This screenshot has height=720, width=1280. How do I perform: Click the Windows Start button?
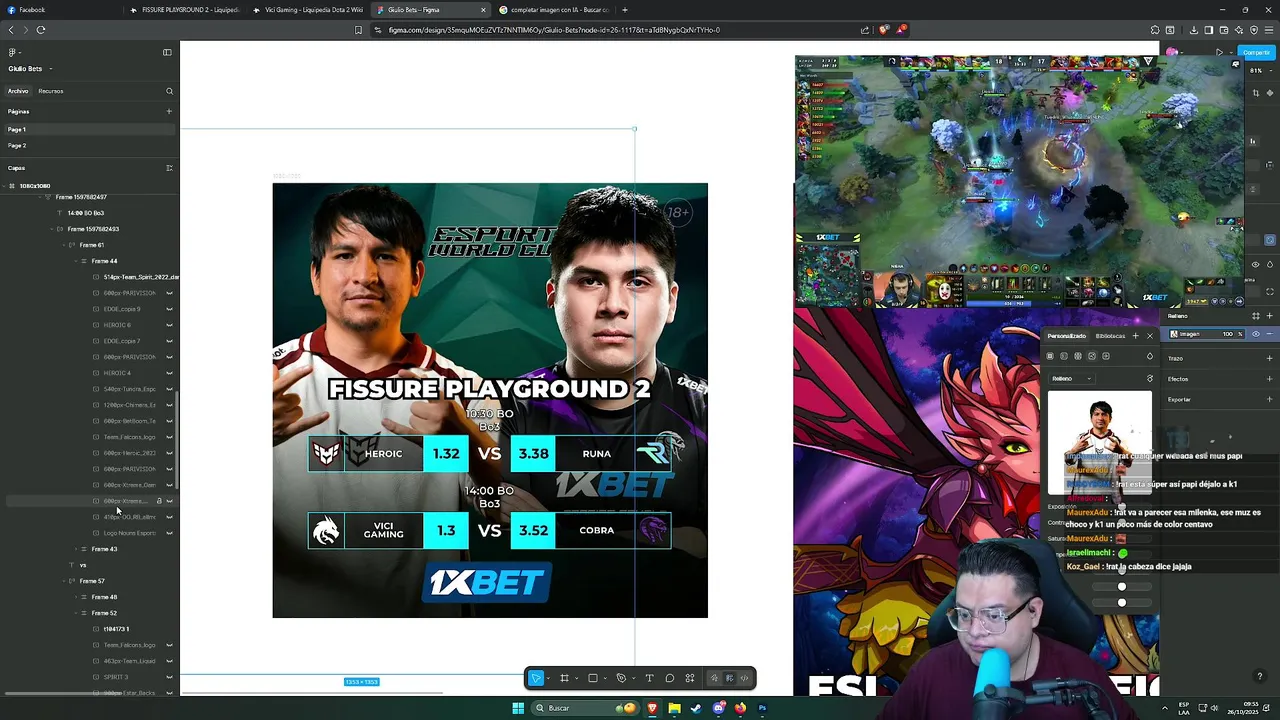[518, 708]
